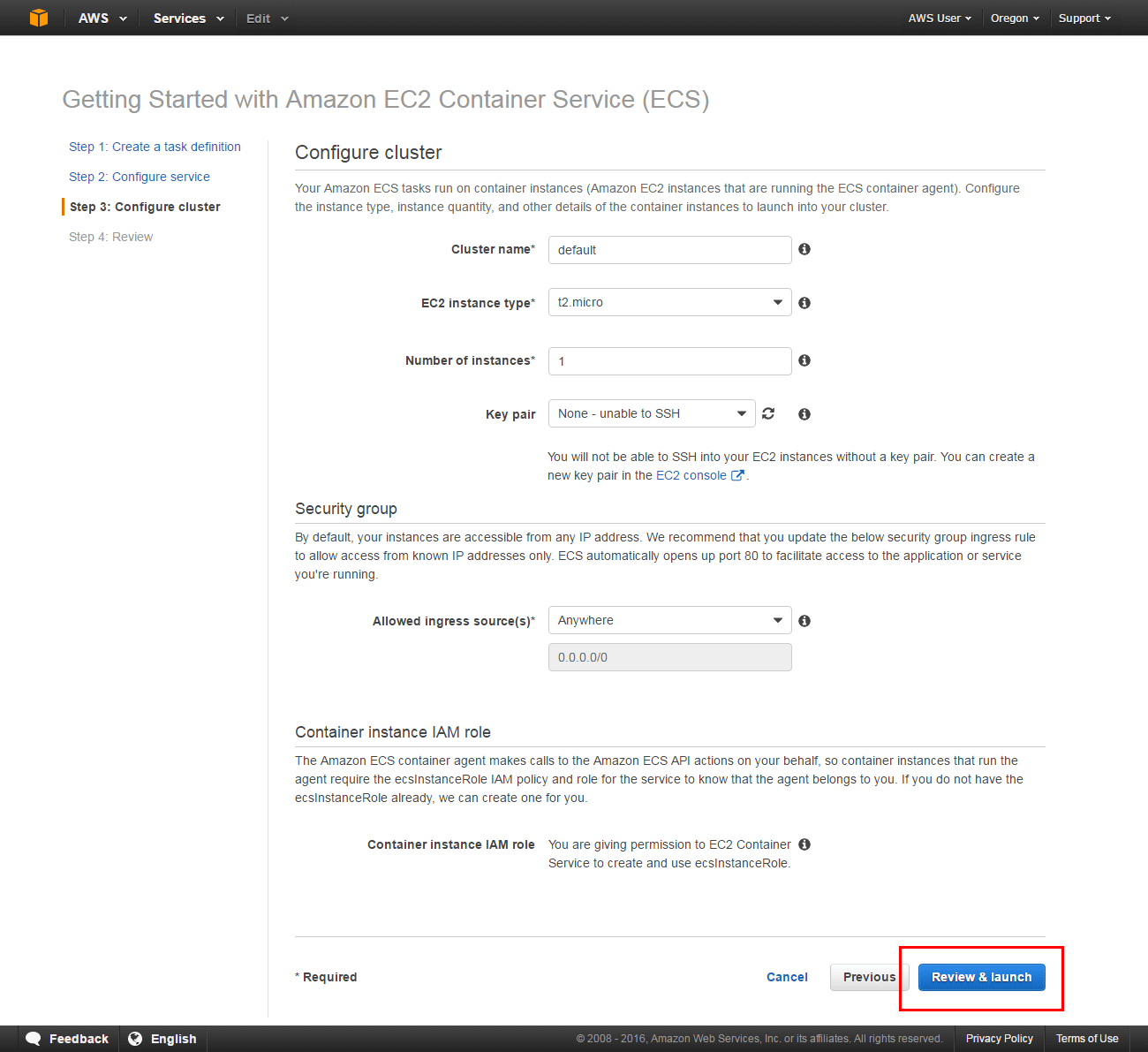Go to Step 1: Create a task definition
Image resolution: width=1148 pixels, height=1052 pixels.
pos(155,147)
